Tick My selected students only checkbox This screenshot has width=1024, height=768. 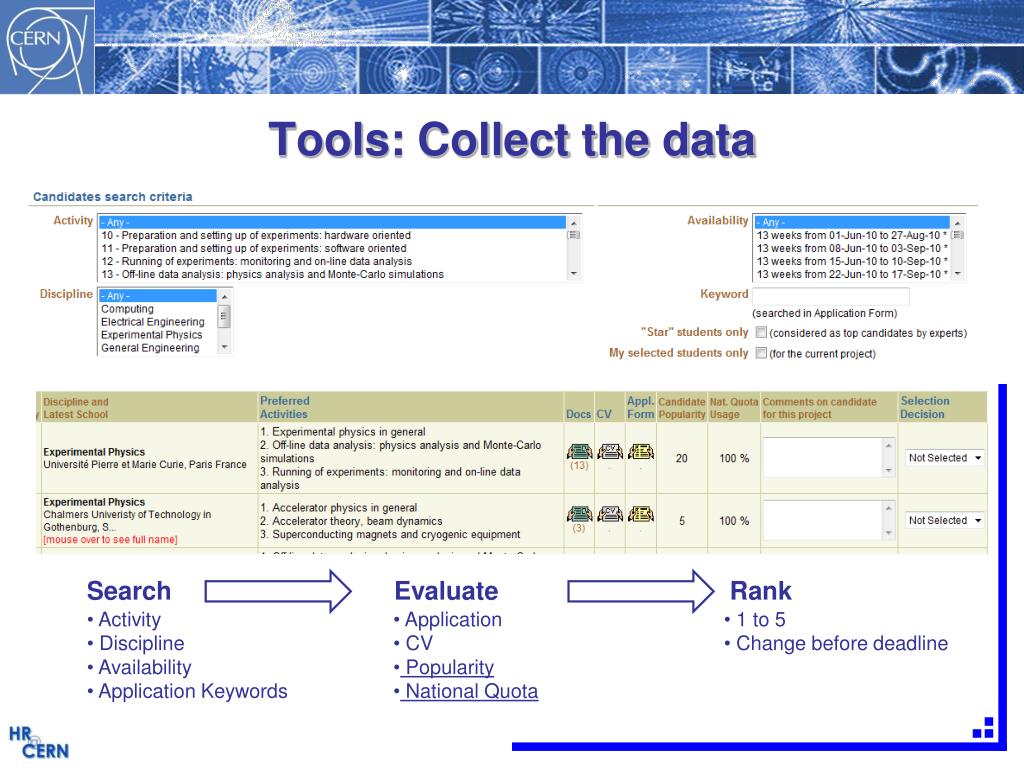click(761, 353)
